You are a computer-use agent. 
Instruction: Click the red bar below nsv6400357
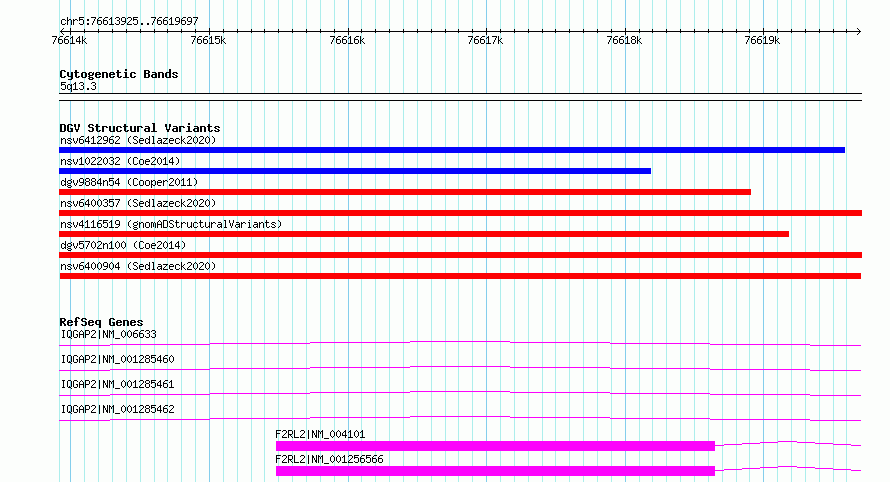pyautogui.click(x=460, y=213)
